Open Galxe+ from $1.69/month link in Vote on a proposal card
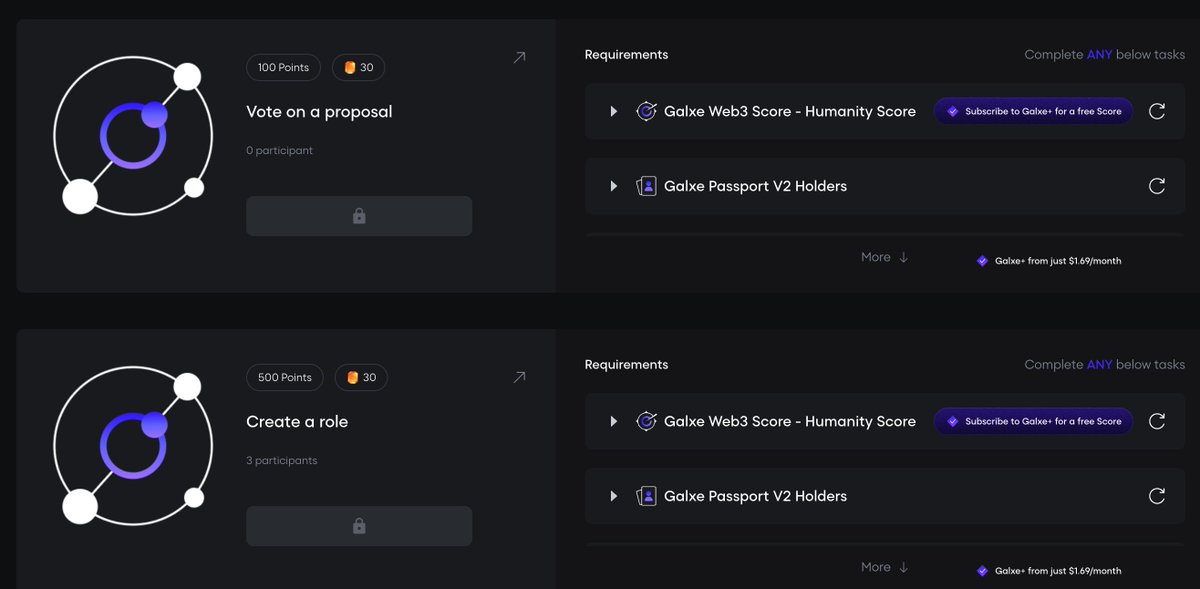Screen dimensions: 1200x589 [x=1049, y=261]
